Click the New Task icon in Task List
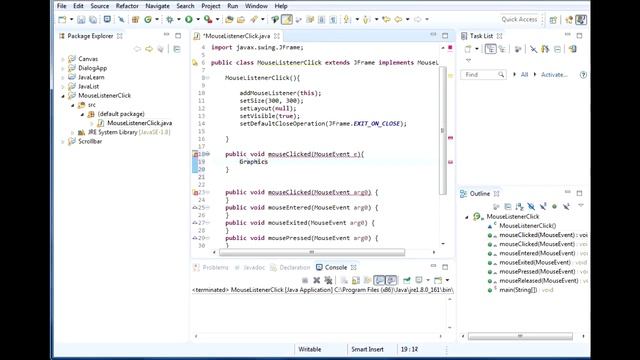640x360 pixels. pos(468,49)
